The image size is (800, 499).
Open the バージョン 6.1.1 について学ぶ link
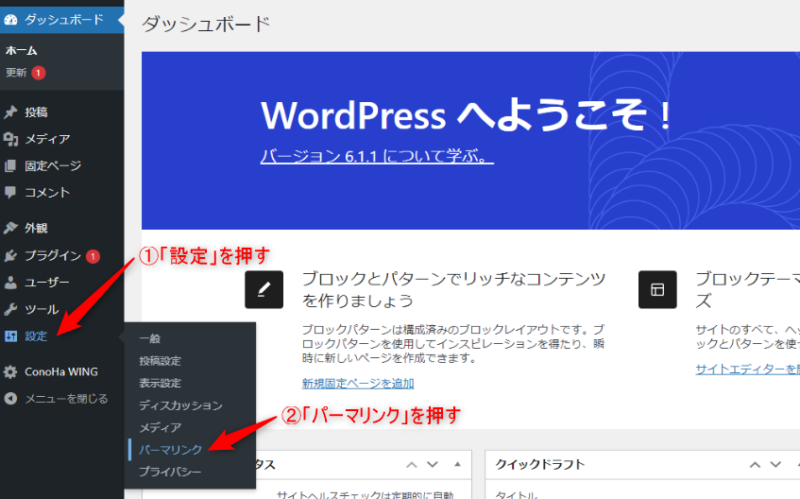click(x=377, y=156)
